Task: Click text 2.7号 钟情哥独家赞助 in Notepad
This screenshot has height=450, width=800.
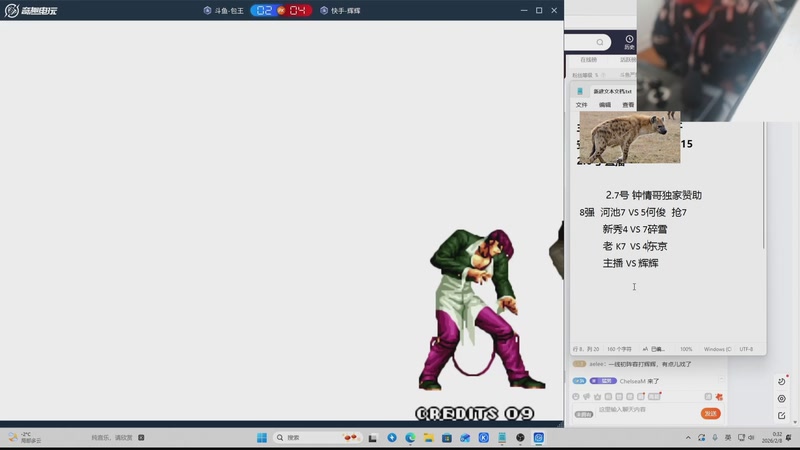Action: [654, 195]
